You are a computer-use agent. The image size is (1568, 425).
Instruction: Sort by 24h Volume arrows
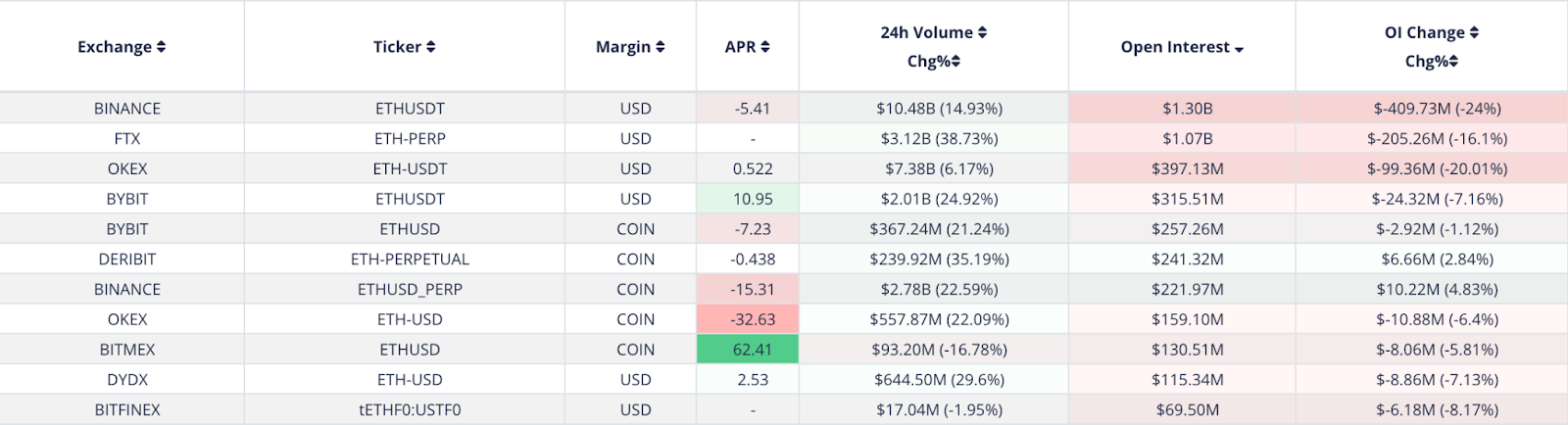coord(982,32)
